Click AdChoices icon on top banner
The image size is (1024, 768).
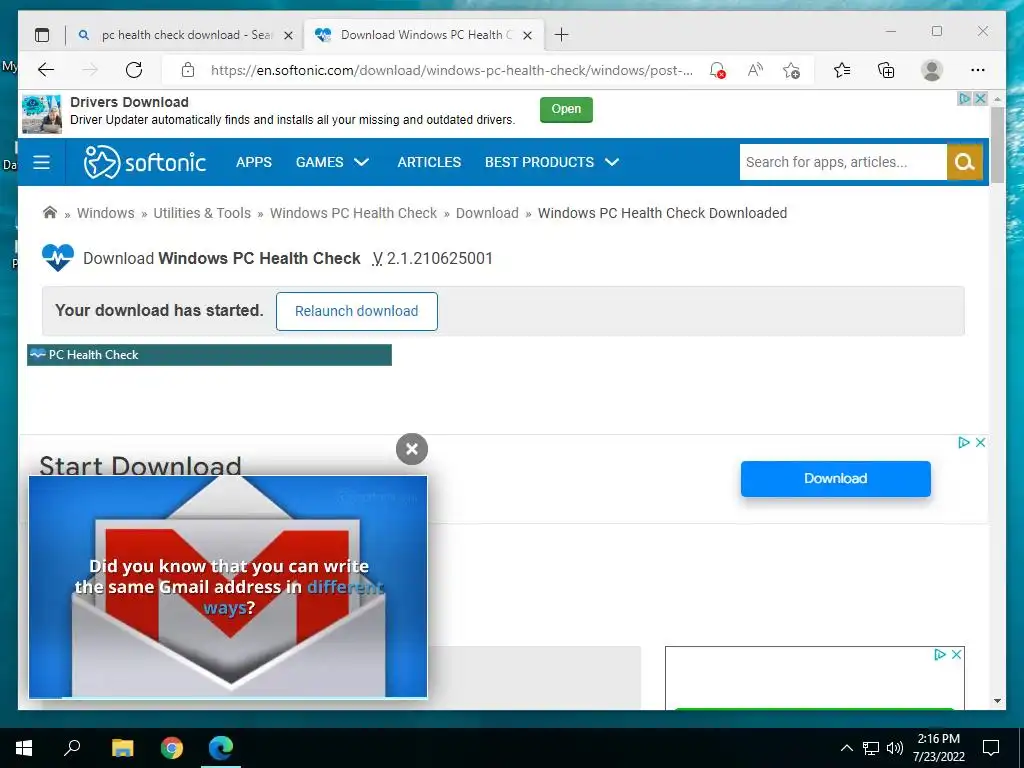pos(965,99)
